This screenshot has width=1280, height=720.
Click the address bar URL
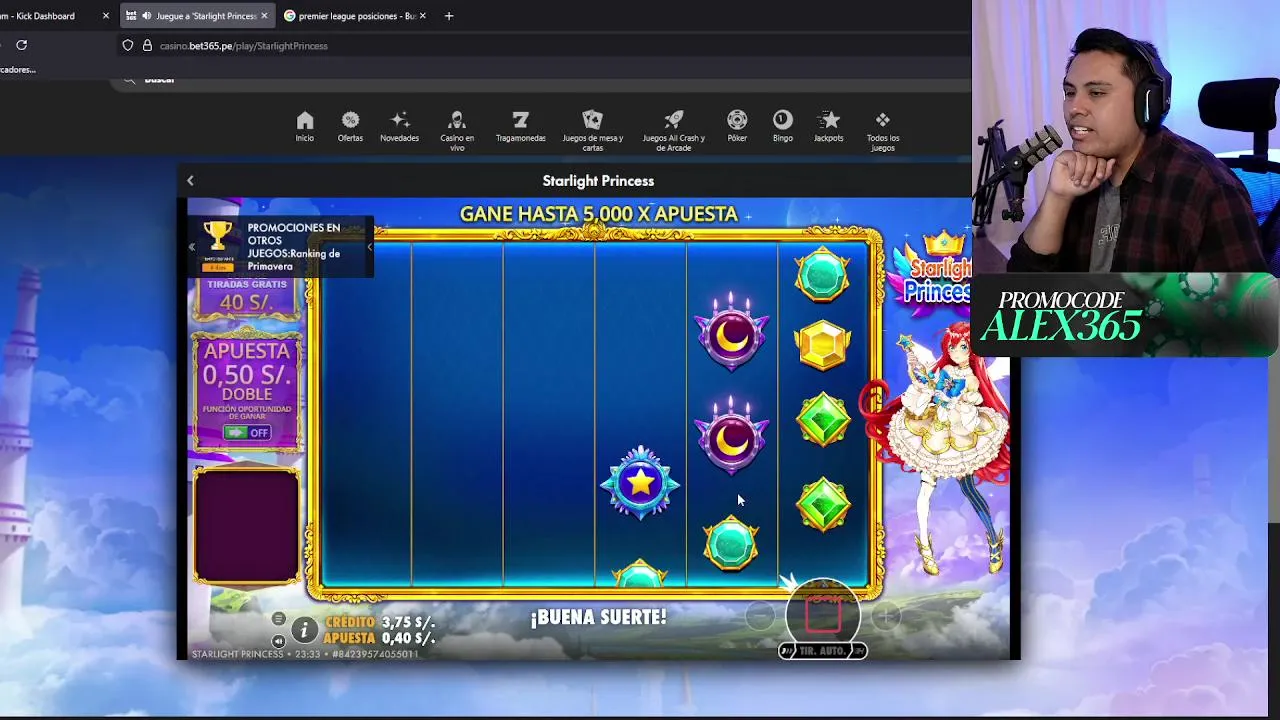point(243,46)
